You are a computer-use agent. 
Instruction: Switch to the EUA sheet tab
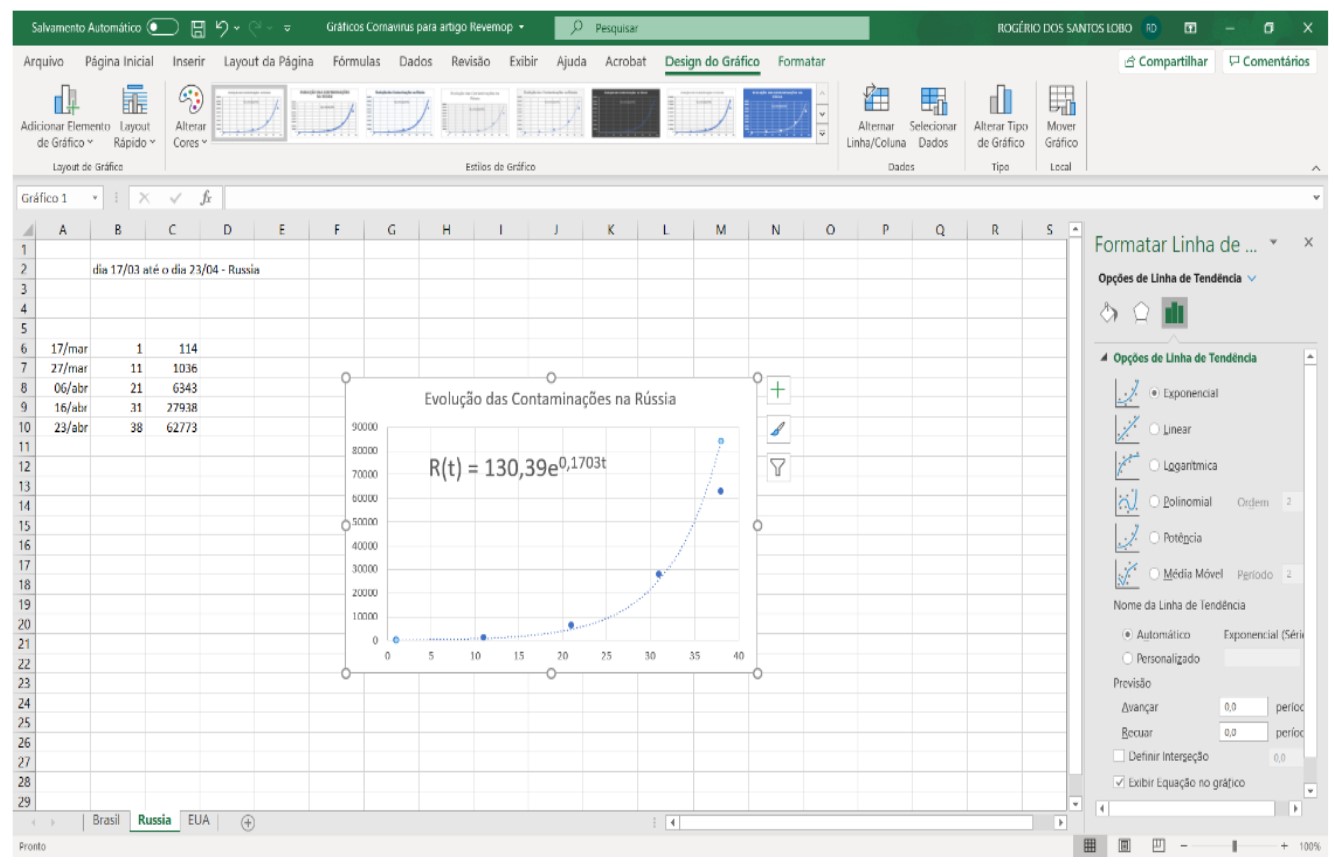199,820
